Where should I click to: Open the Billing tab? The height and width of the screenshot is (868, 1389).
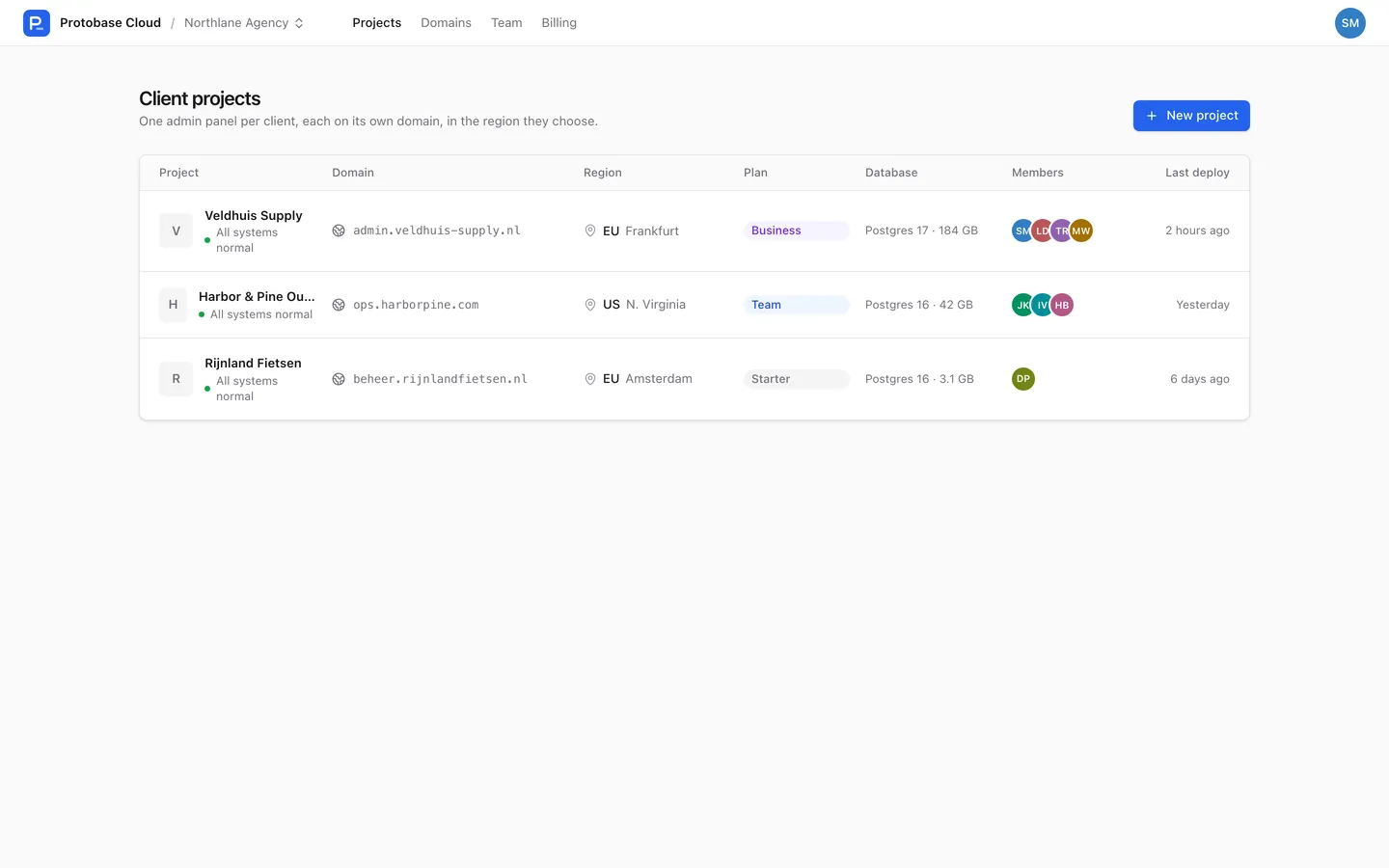pyautogui.click(x=558, y=23)
